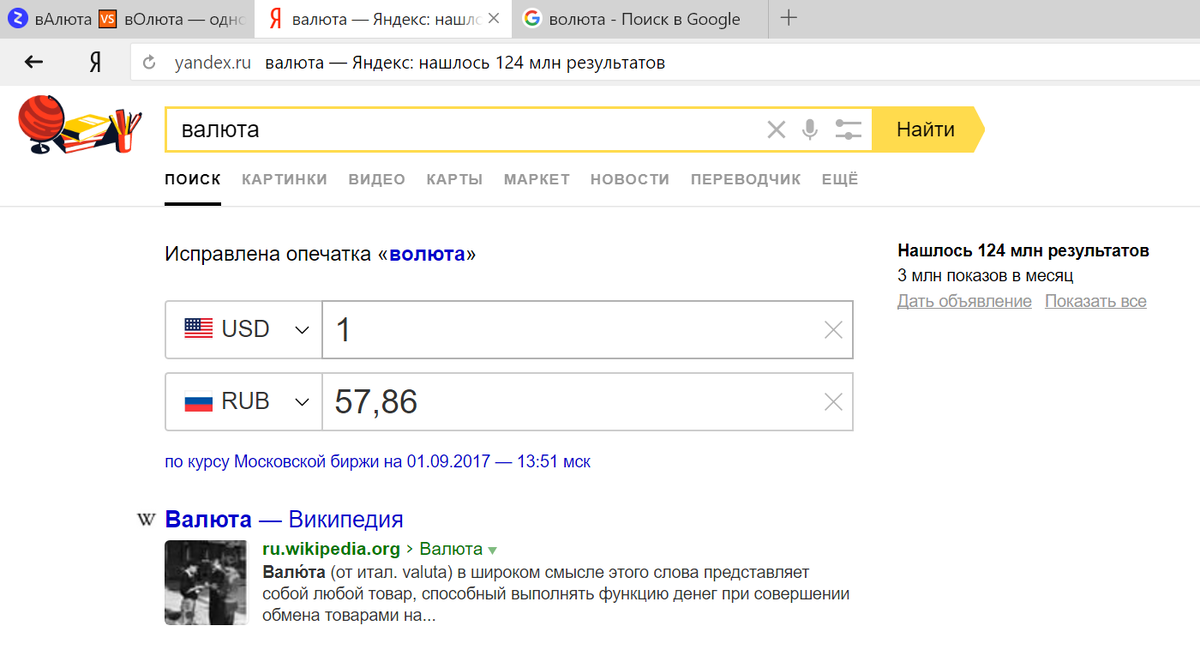Click the original query link волюта

pyautogui.click(x=427, y=254)
